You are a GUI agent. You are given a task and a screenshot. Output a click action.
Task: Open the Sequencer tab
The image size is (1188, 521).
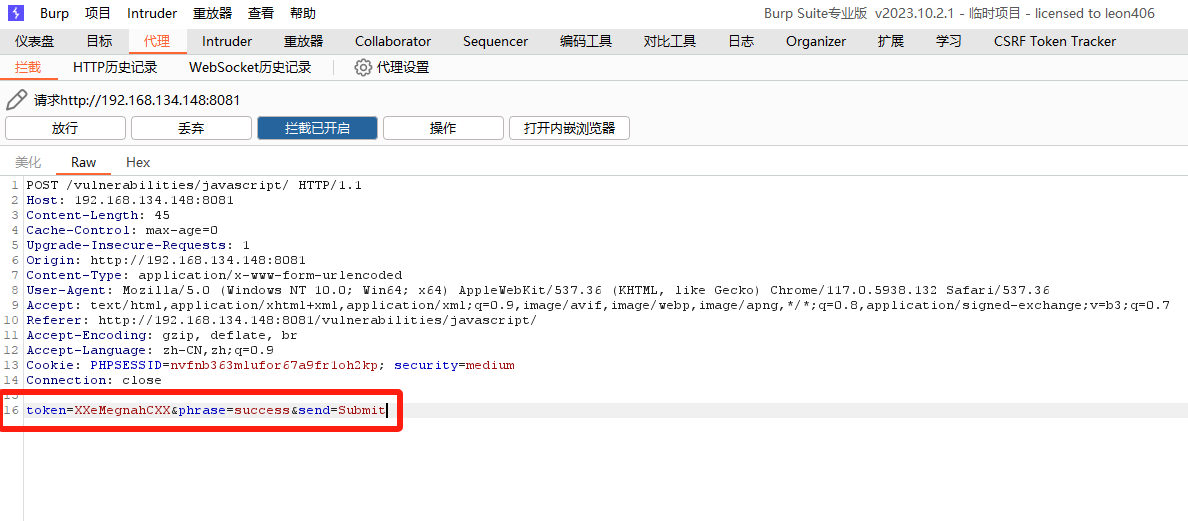pyautogui.click(x=496, y=42)
